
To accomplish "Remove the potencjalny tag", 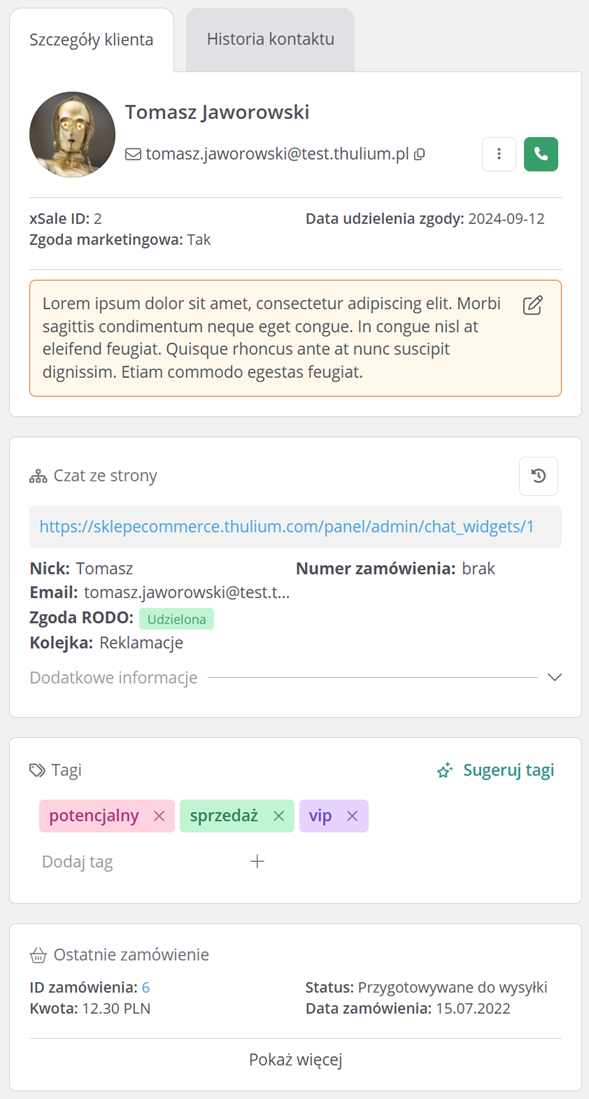I will tap(159, 816).
